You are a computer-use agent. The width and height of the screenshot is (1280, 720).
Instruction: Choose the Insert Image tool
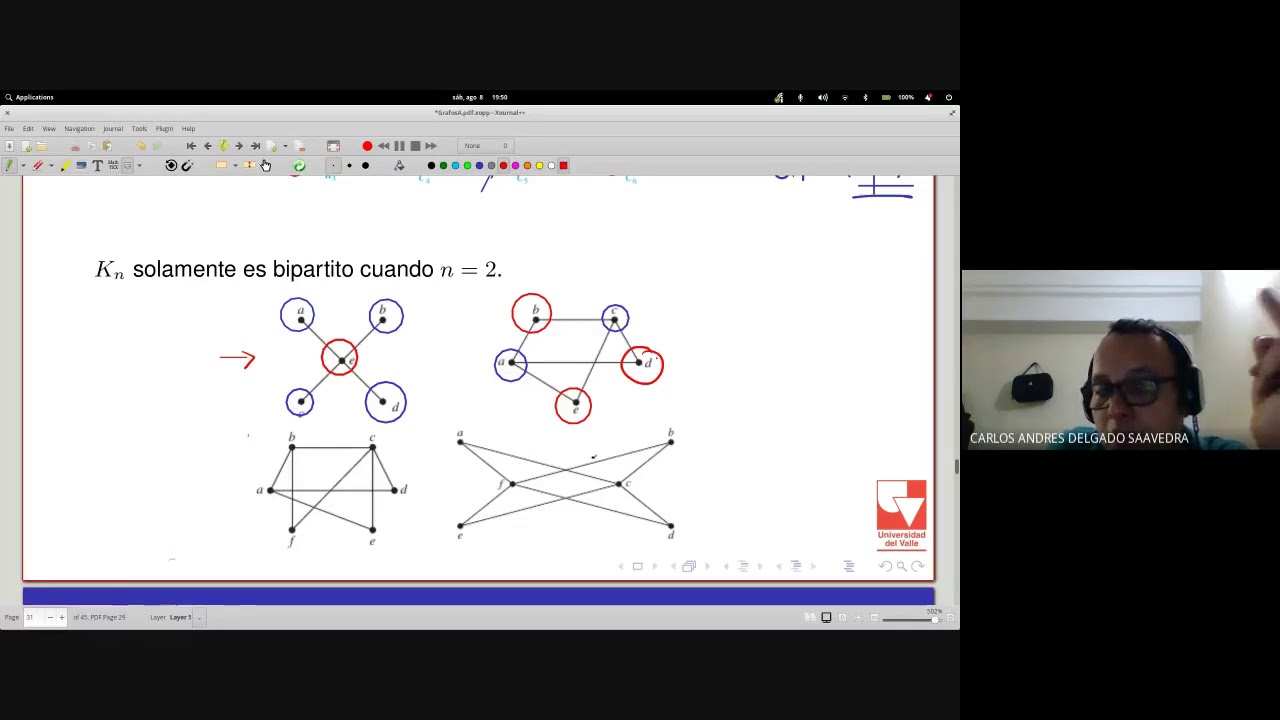pos(81,165)
